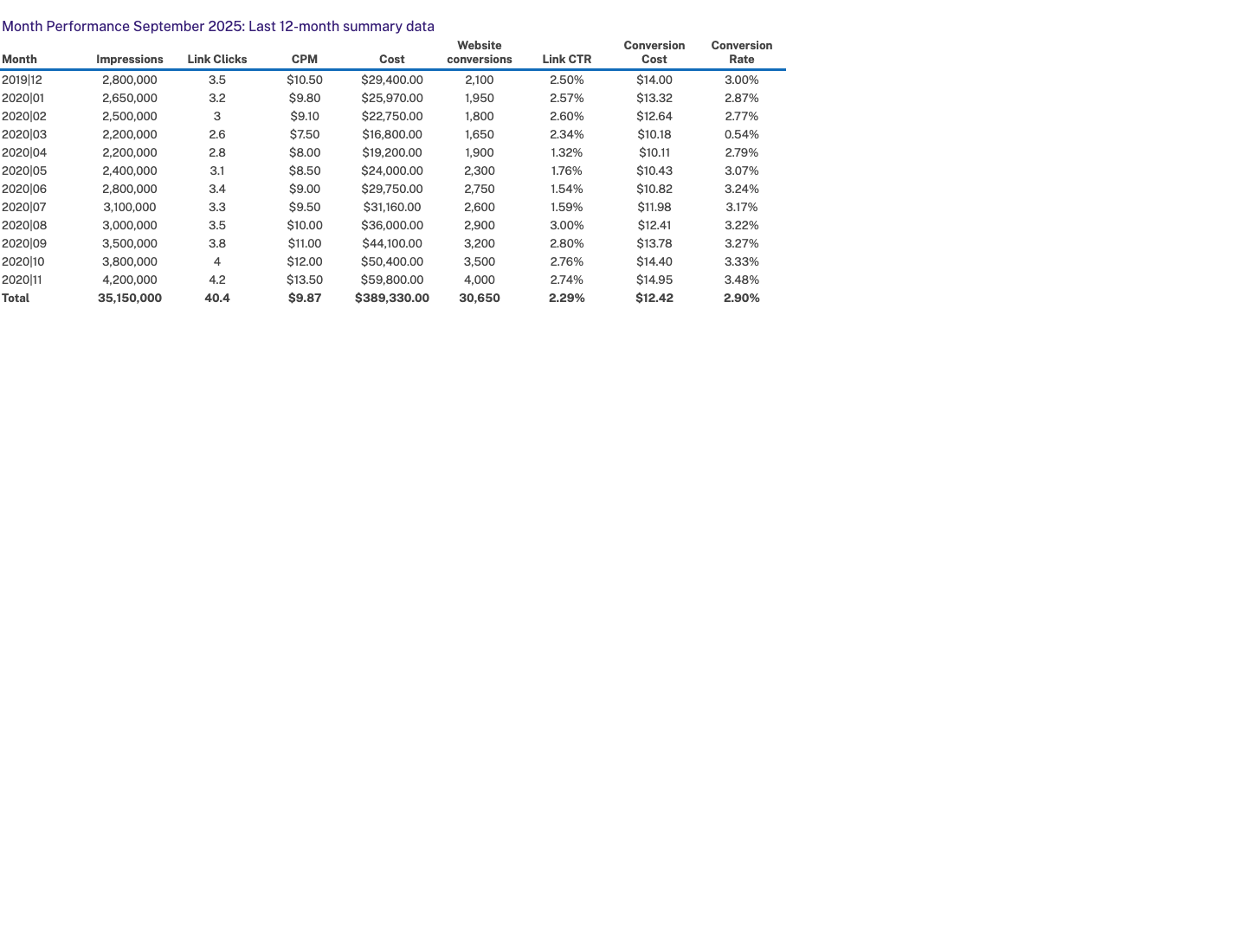Image resolution: width=1257 pixels, height=952 pixels.
Task: Click the total cost $389,330.00 cell
Action: [x=392, y=299]
